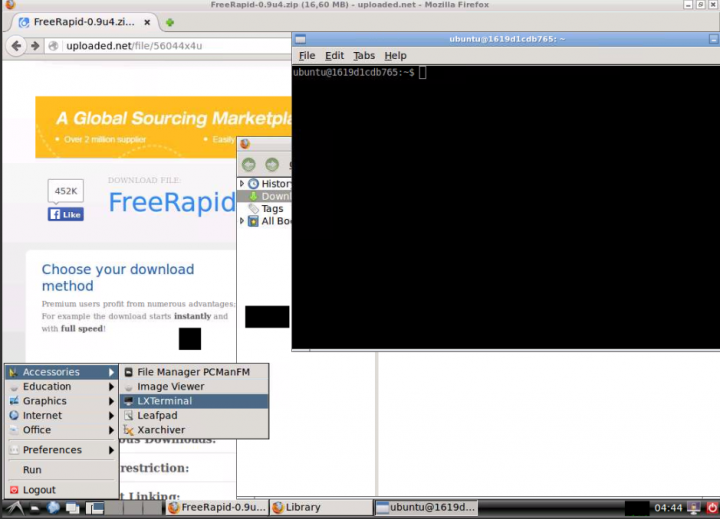Image resolution: width=720 pixels, height=519 pixels.
Task: Click the Education submenu arrow
Action: pos(111,387)
